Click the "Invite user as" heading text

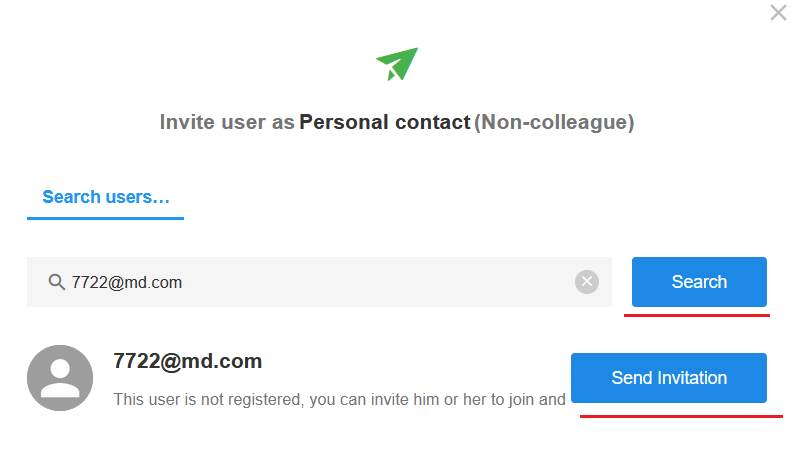pos(227,123)
